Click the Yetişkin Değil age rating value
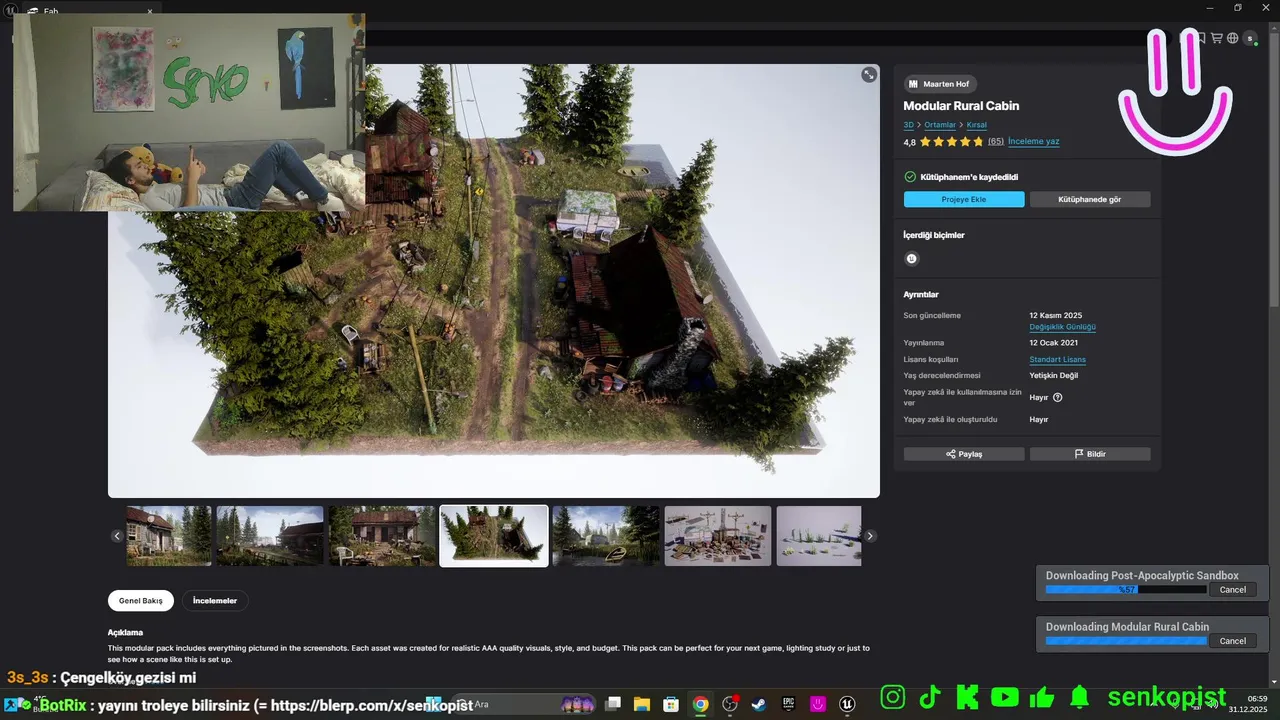This screenshot has width=1280, height=720. coord(1054,375)
